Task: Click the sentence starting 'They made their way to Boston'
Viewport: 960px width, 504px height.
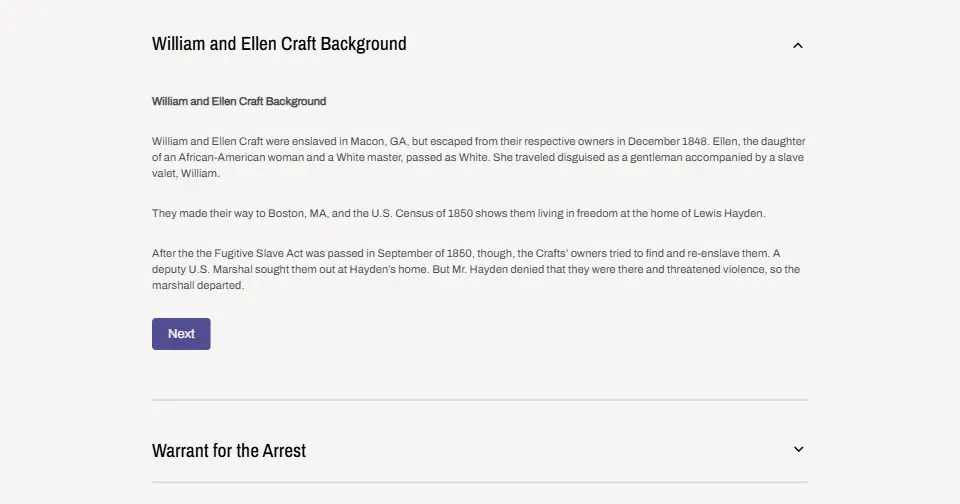Action: pyautogui.click(x=459, y=213)
